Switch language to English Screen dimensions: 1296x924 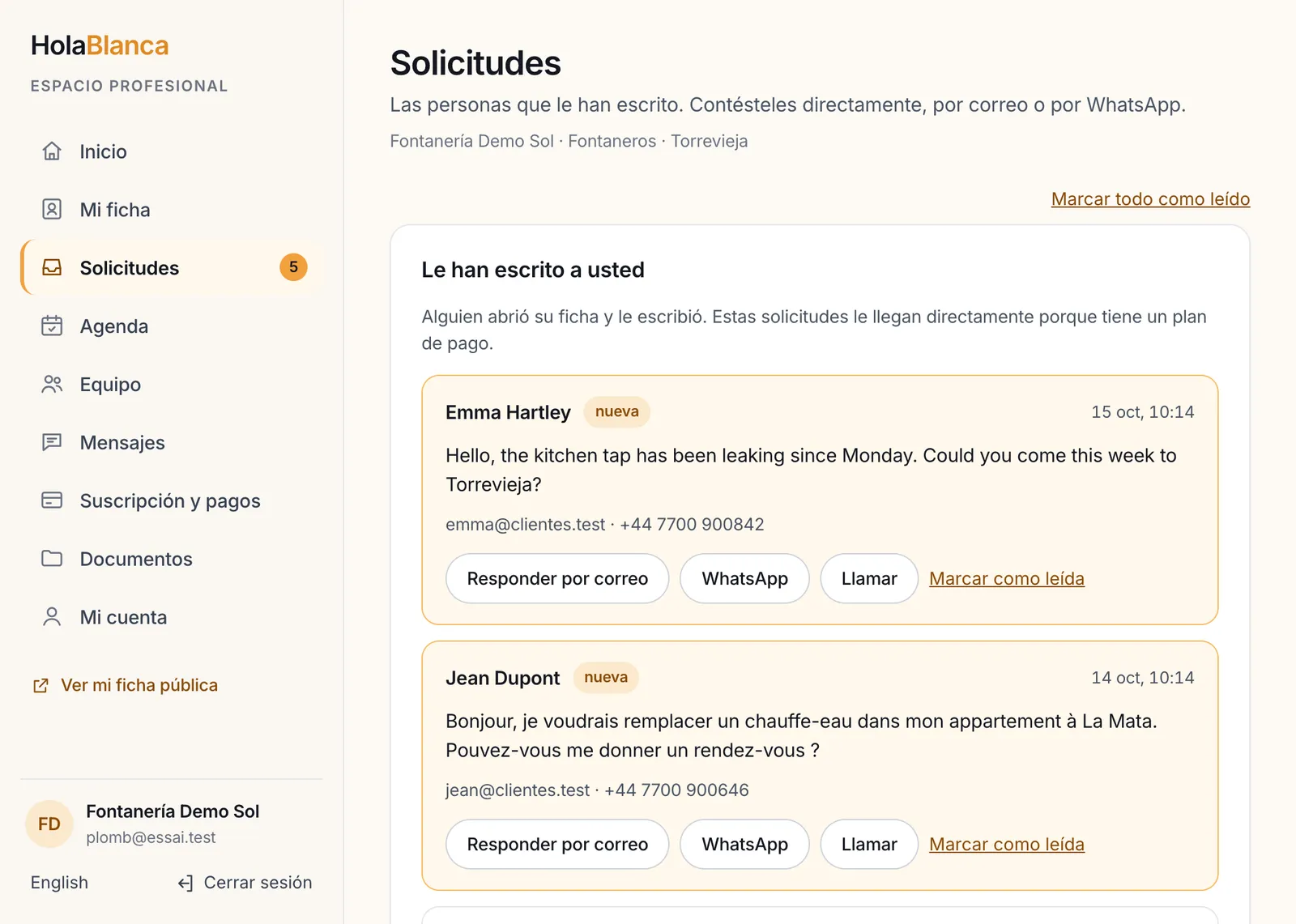(59, 883)
